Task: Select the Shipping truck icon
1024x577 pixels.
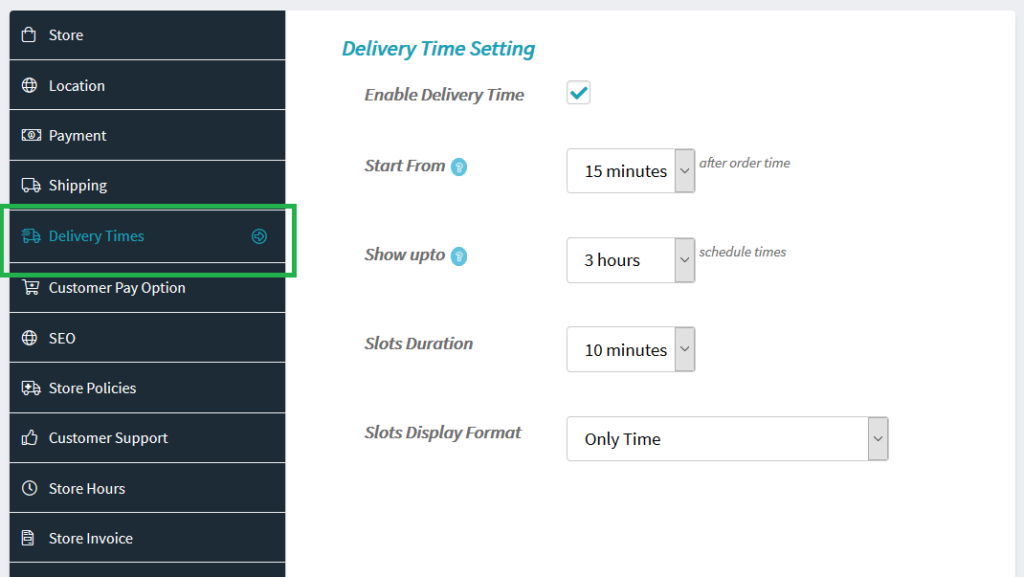Action: coord(30,184)
